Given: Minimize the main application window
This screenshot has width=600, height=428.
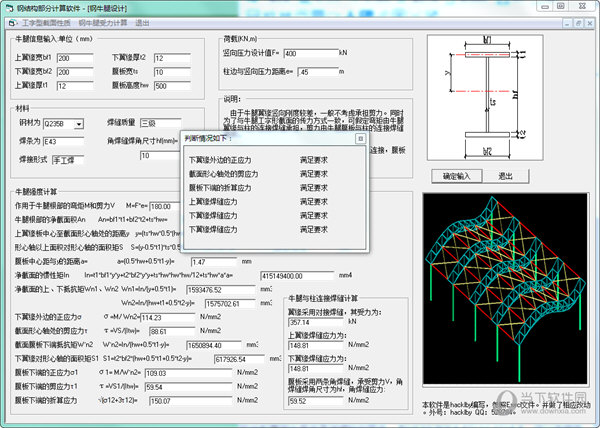Looking at the screenshot, I should [x=545, y=7].
